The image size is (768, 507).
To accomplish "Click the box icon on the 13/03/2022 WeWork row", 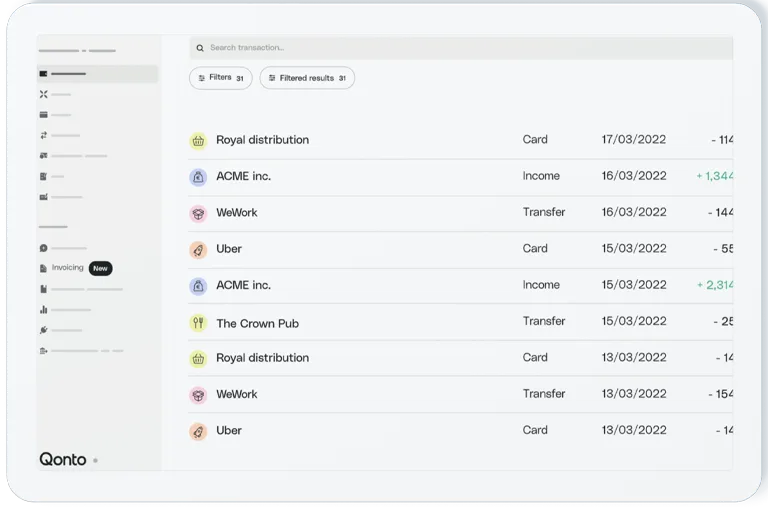I will coord(198,395).
